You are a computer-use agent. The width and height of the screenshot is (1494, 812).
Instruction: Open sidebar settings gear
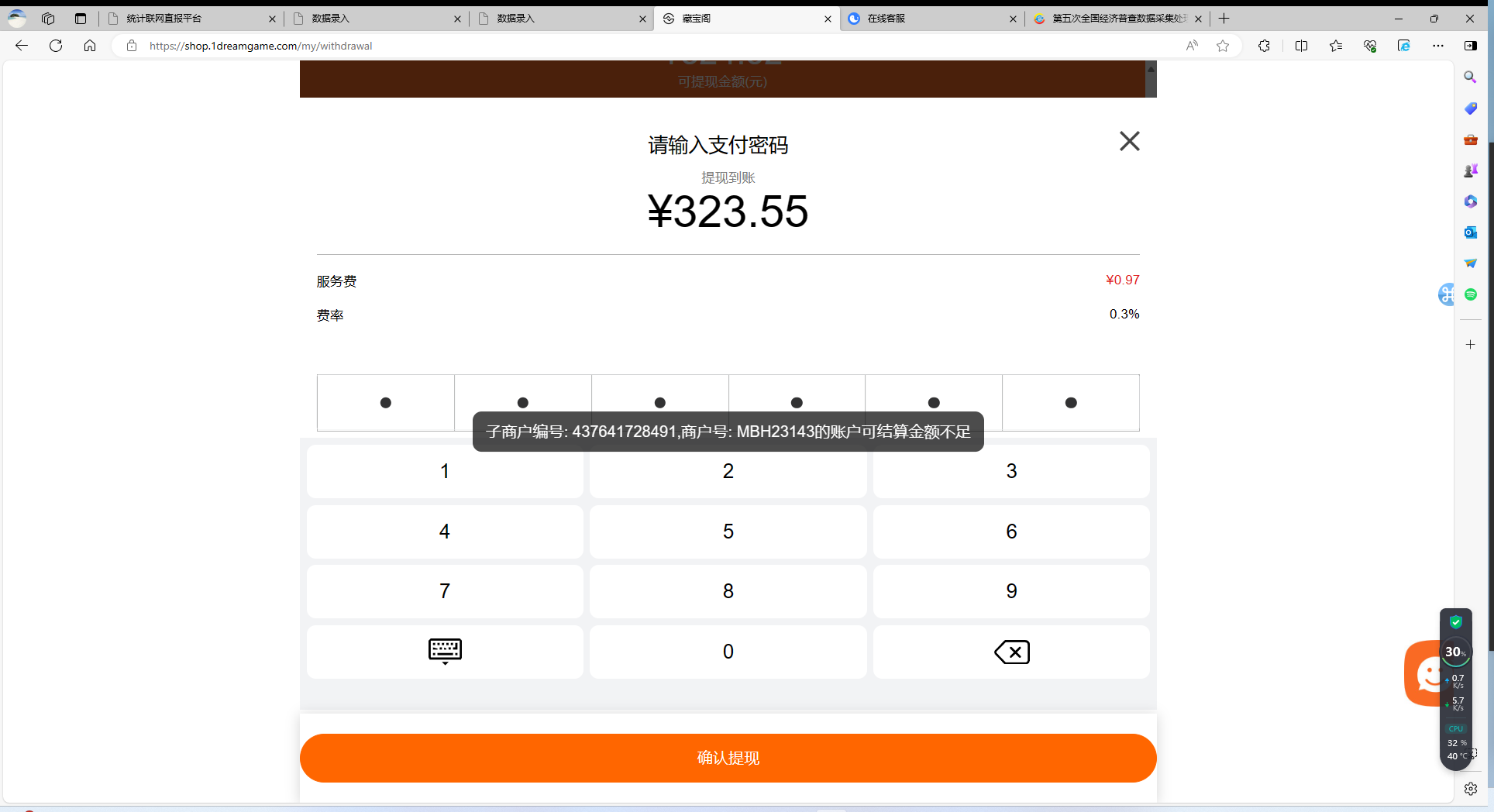point(1470,789)
